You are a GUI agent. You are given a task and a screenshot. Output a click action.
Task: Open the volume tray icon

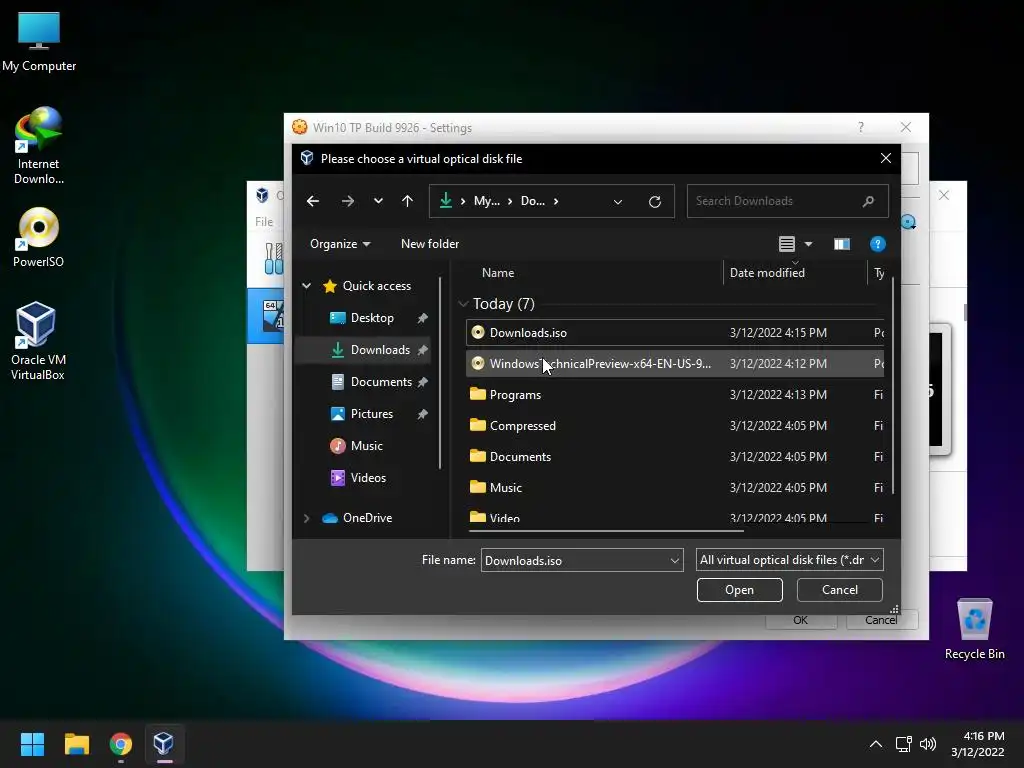click(x=927, y=744)
